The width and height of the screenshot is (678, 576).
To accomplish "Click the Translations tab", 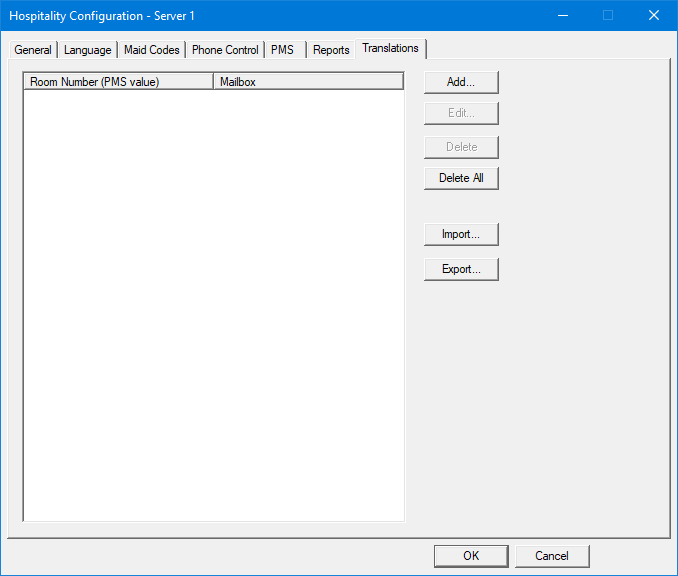I will (391, 48).
